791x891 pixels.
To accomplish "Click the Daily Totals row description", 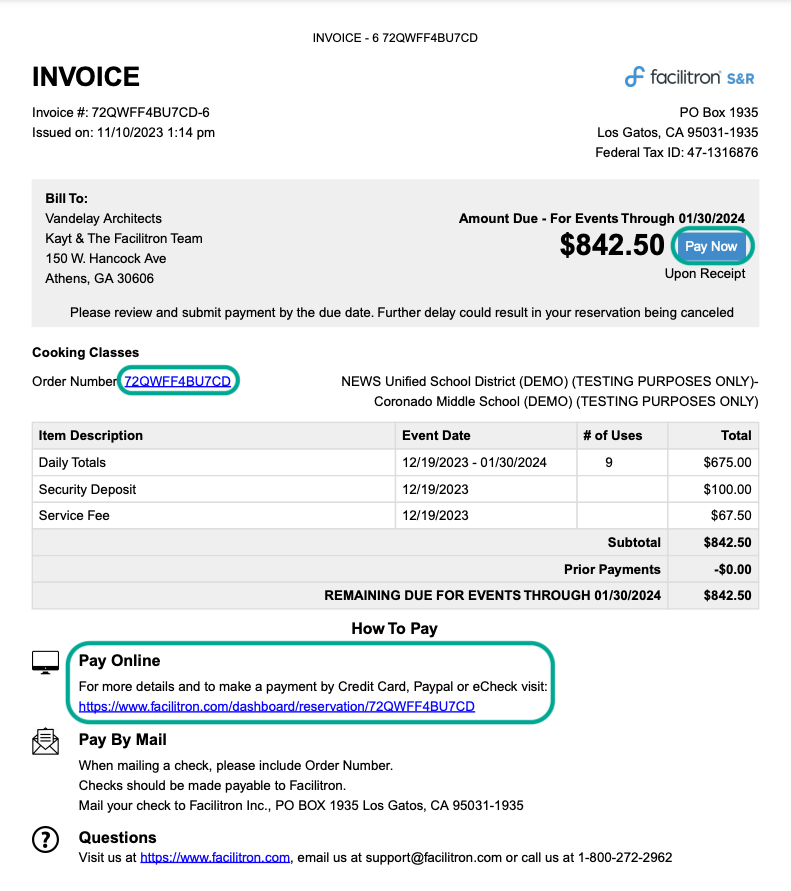I will tap(72, 463).
